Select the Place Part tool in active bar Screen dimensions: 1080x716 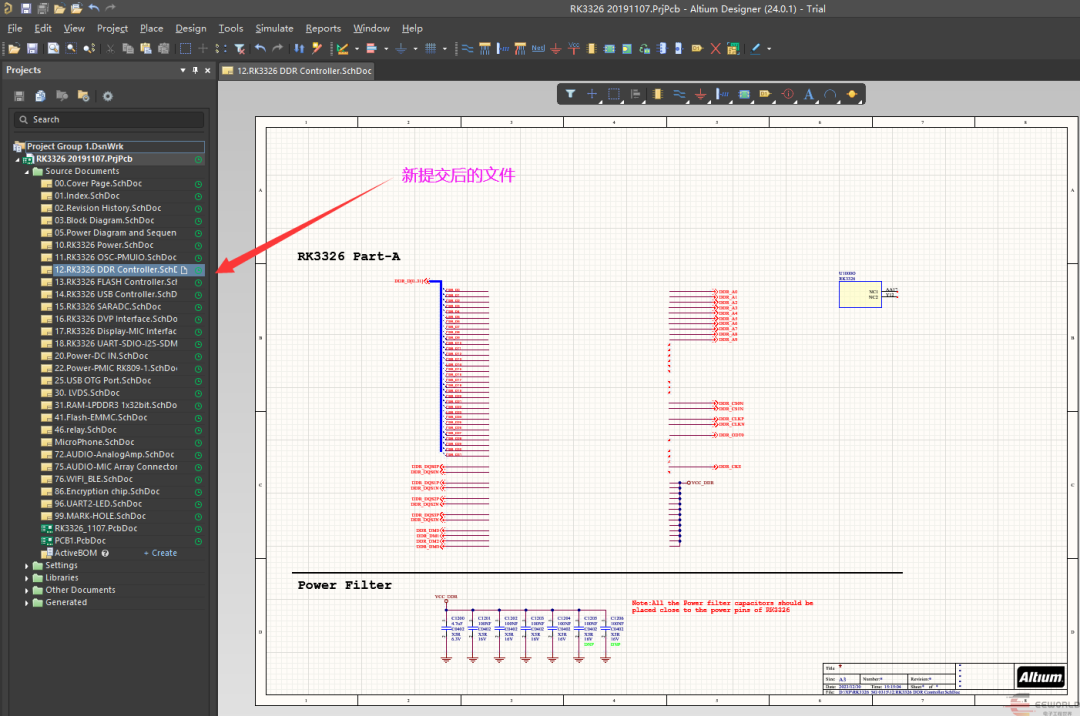click(657, 94)
